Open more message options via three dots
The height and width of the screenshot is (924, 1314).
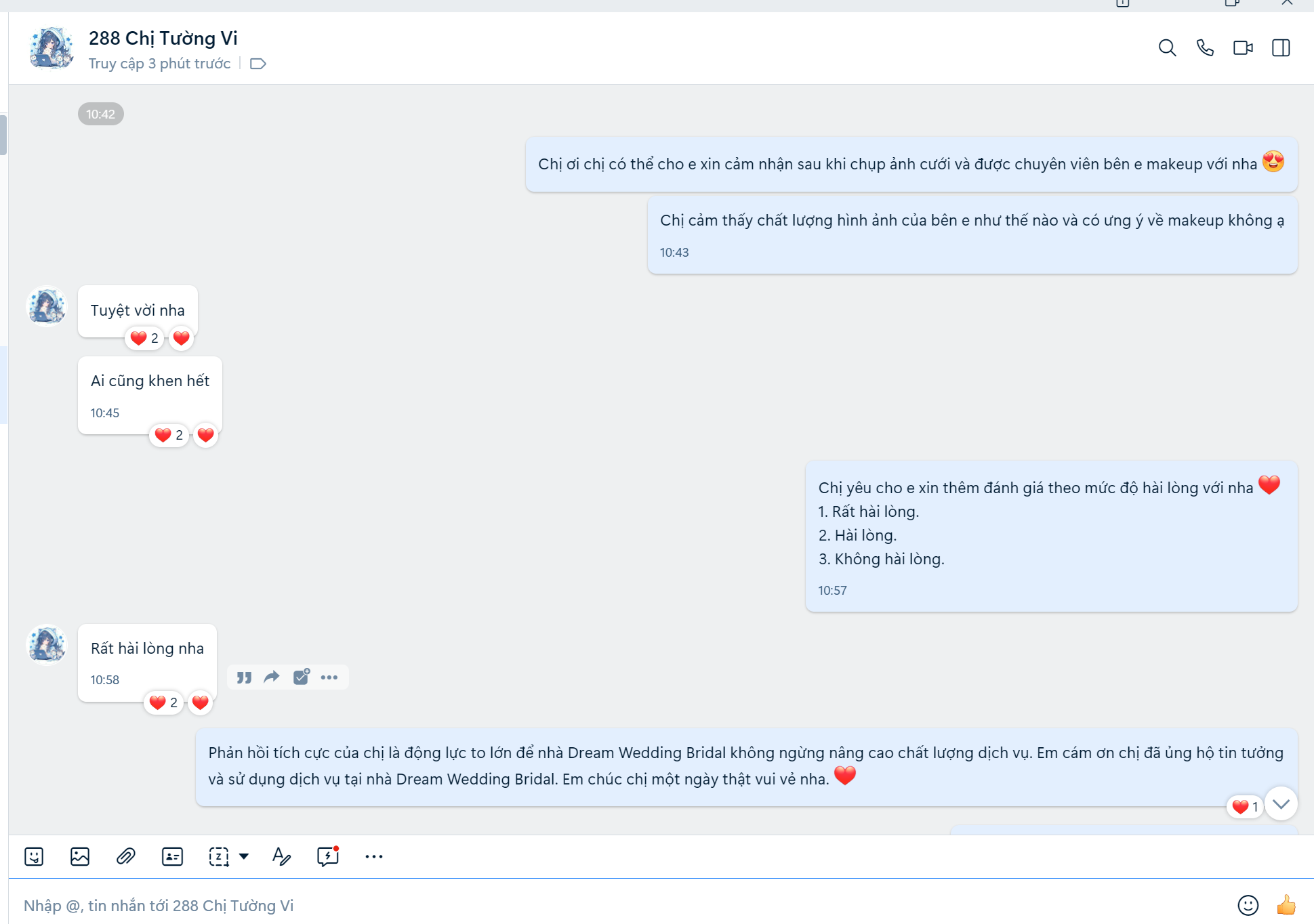(x=330, y=677)
